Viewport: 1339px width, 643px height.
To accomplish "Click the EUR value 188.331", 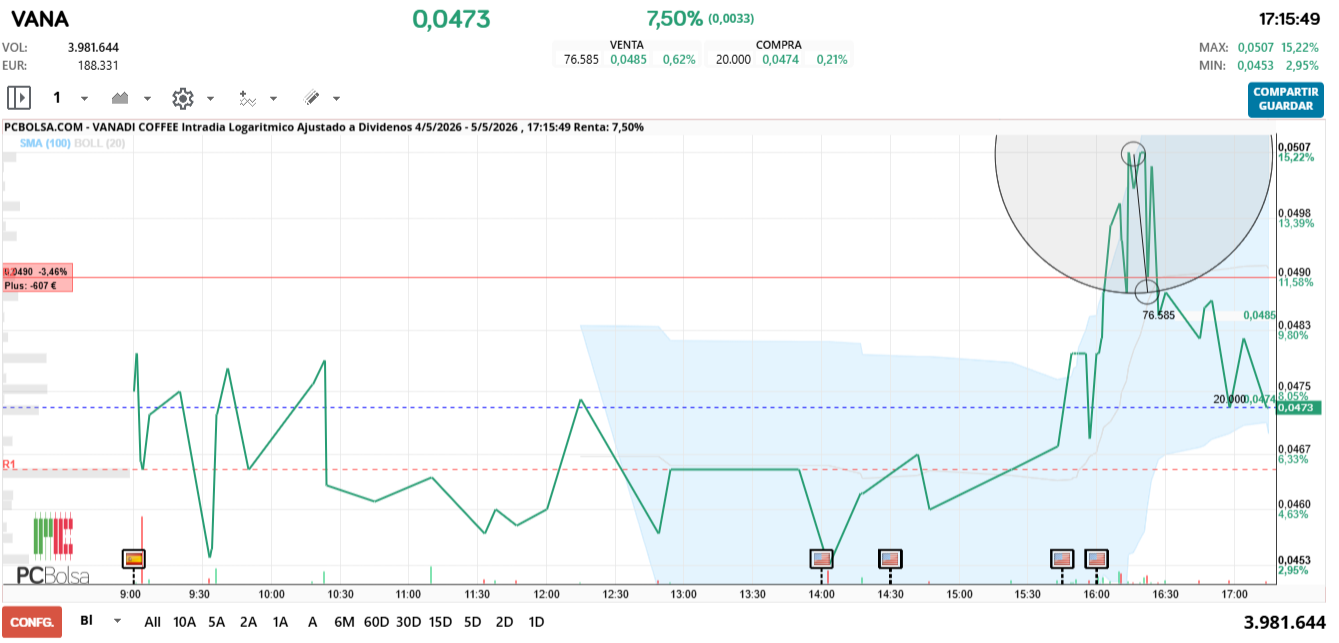I will [98, 65].
